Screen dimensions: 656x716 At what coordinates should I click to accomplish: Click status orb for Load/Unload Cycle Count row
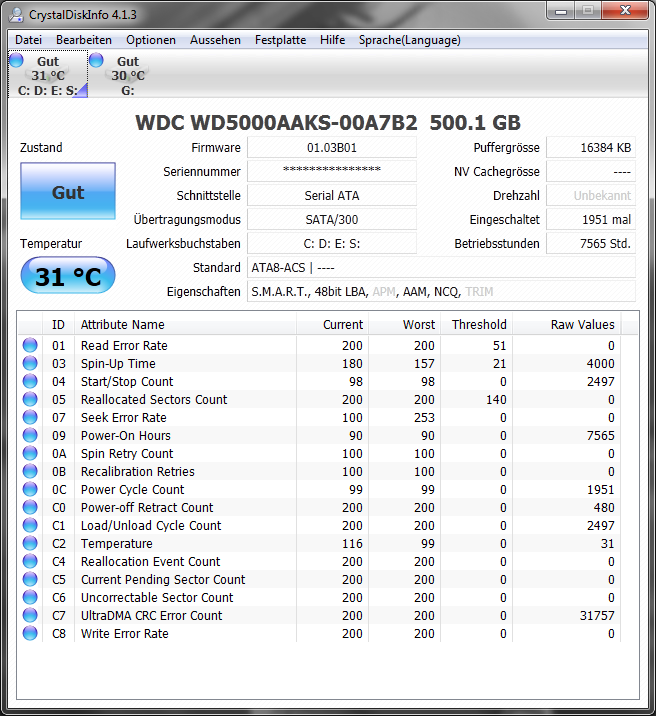[30, 525]
